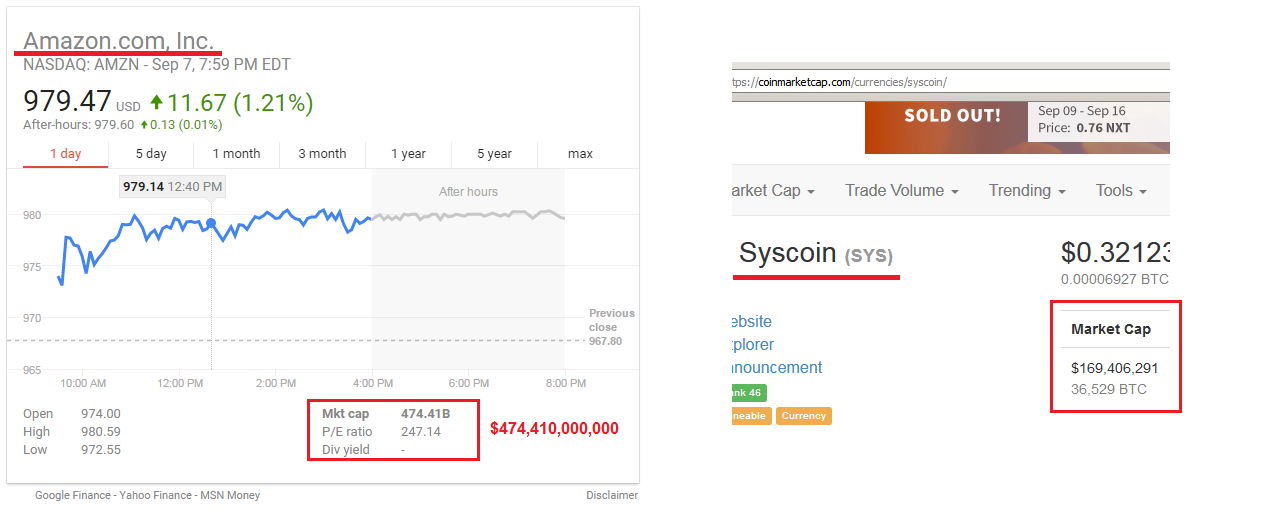Click the NASDAQ: AMZN ticker line

coord(157,65)
